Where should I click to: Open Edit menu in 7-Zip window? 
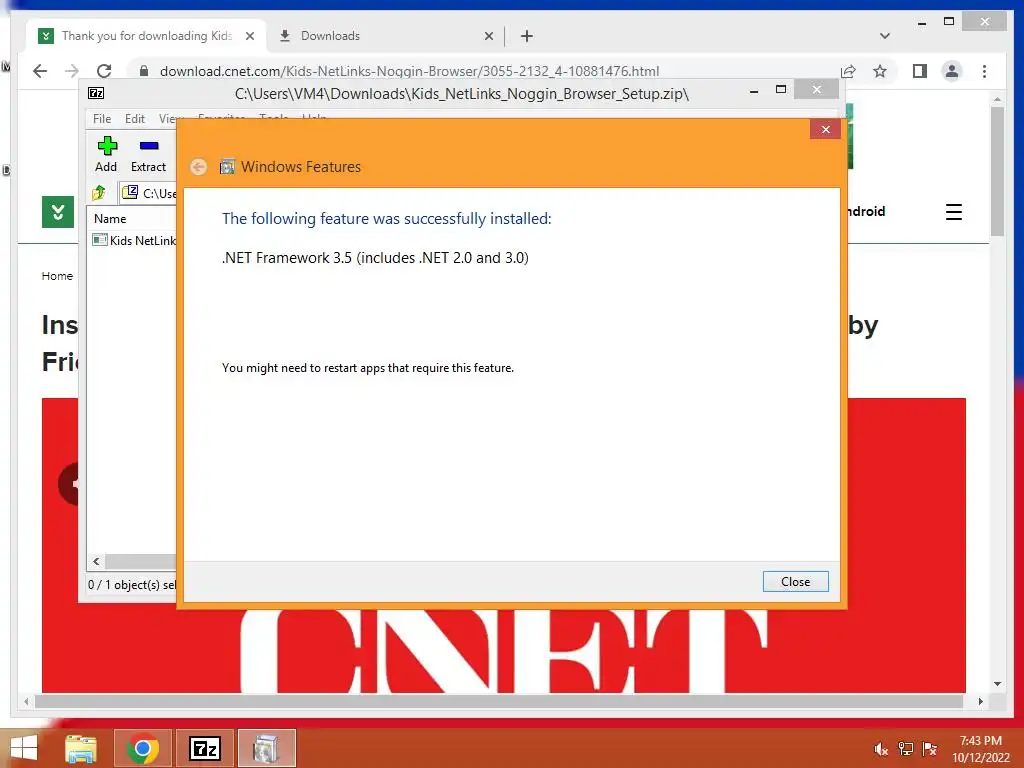(135, 119)
